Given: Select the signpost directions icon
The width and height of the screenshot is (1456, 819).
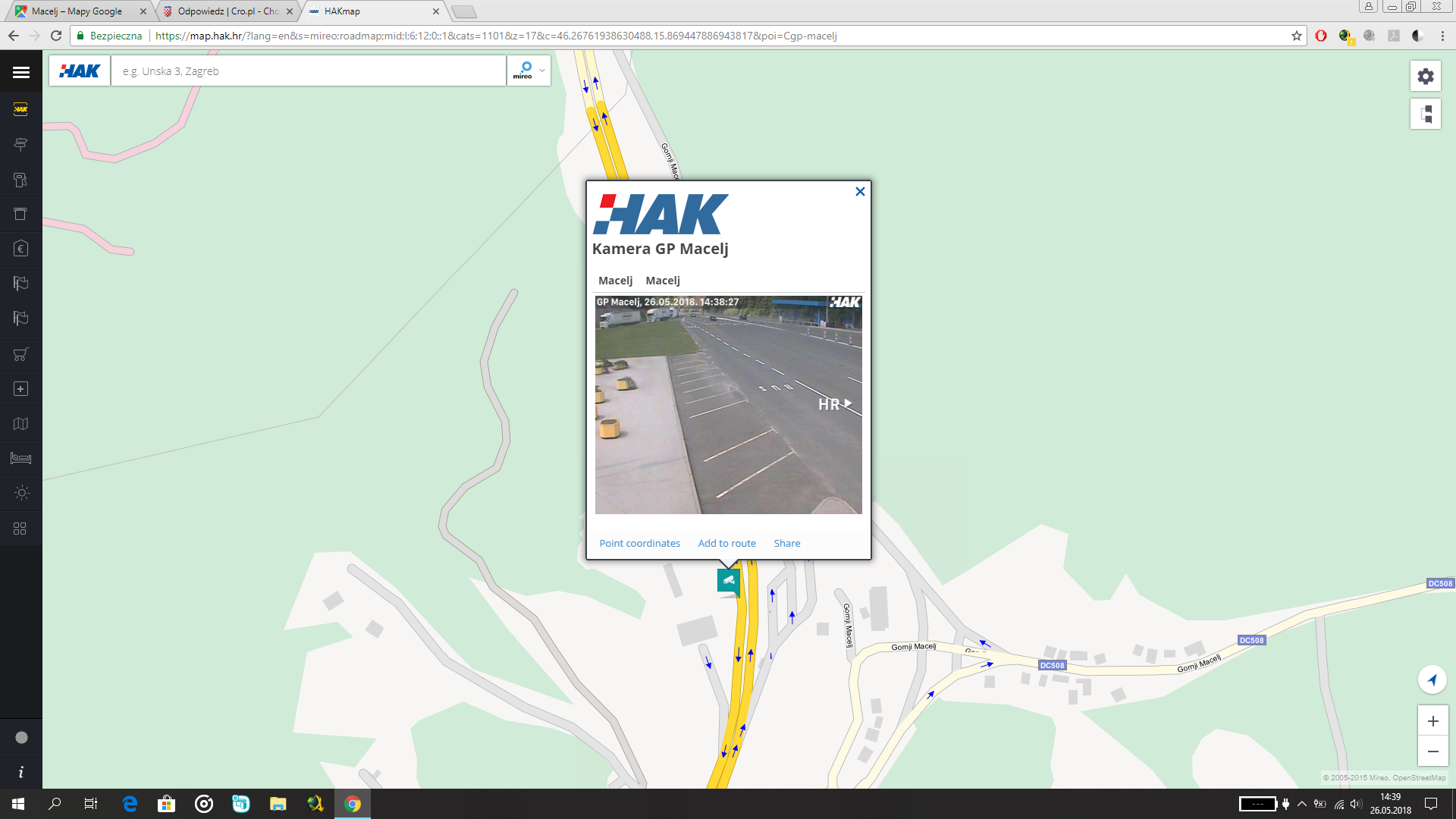Looking at the screenshot, I should pos(21,144).
